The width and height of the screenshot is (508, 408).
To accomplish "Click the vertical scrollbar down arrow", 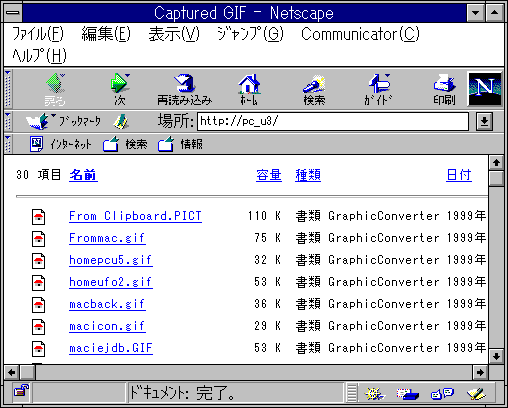I will click(496, 356).
